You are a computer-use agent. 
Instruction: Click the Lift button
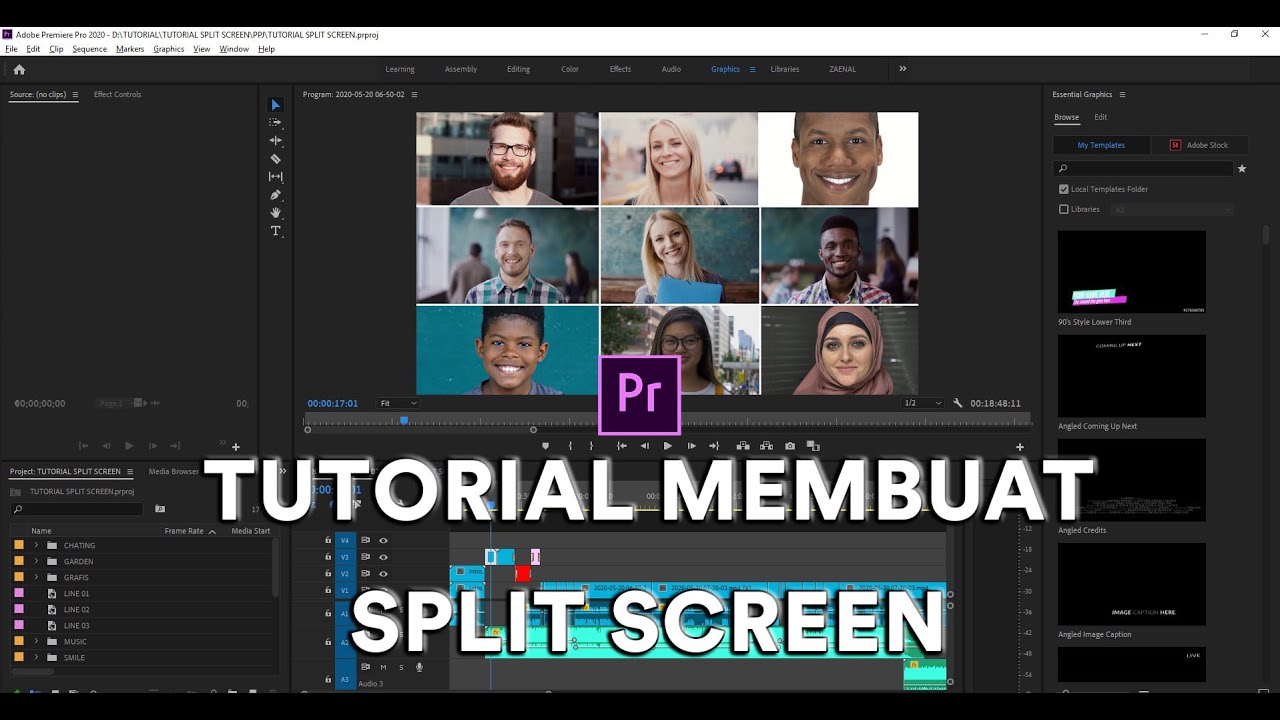pos(743,446)
